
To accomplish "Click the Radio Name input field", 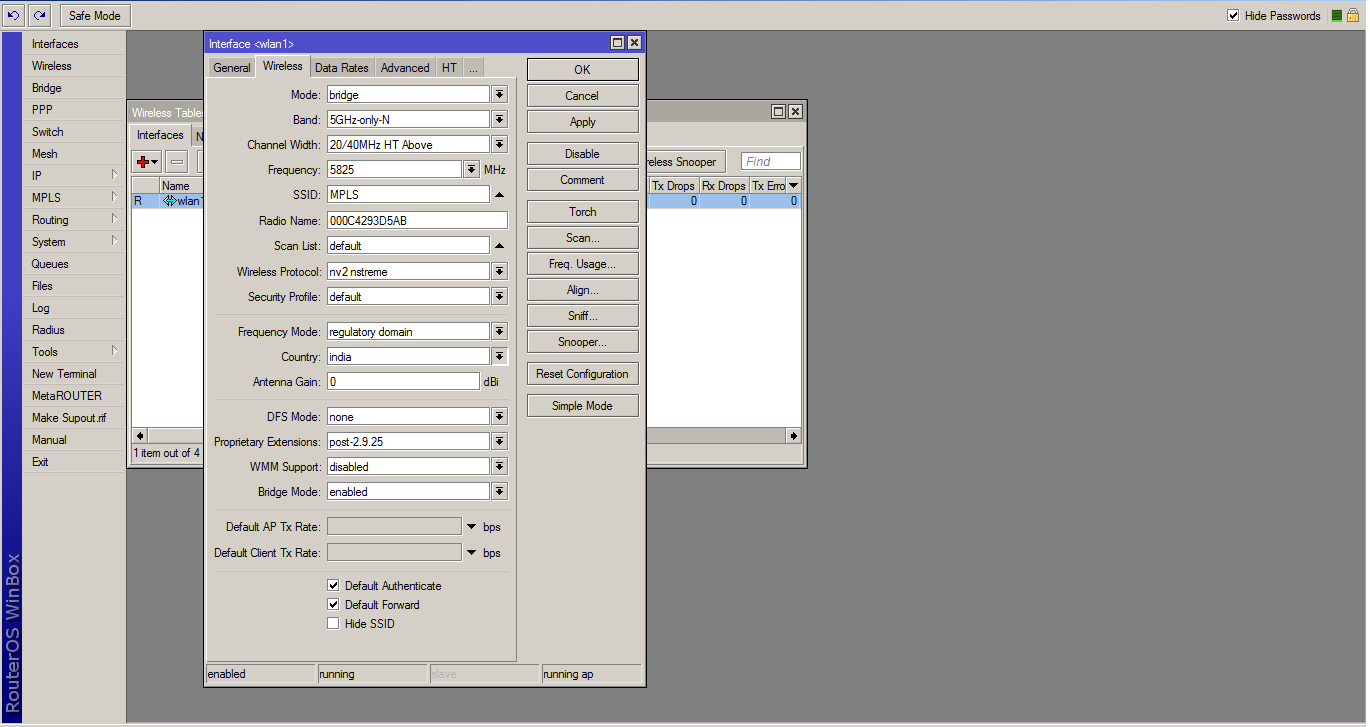I will [x=416, y=220].
